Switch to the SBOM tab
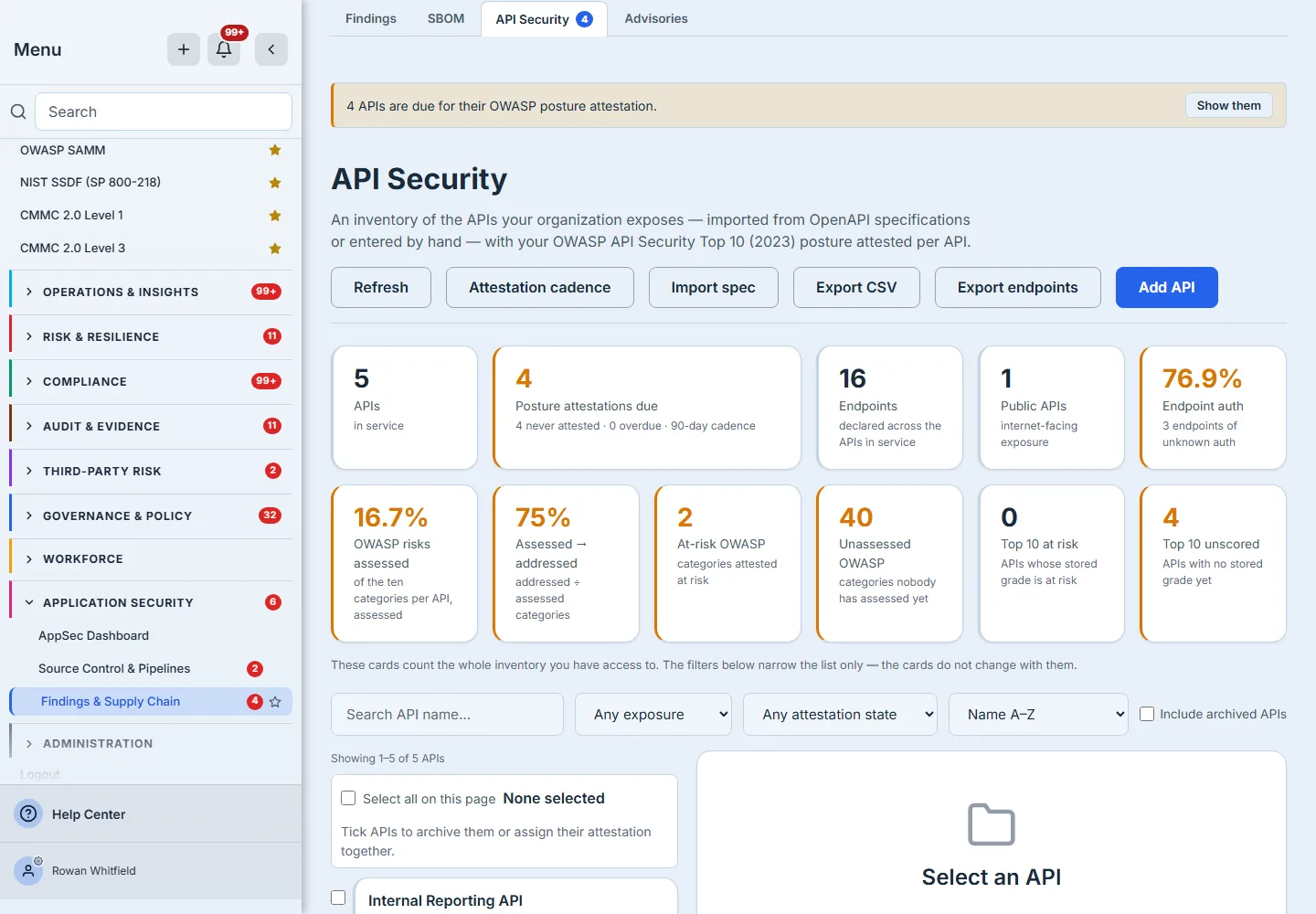The image size is (1316, 914). [x=446, y=18]
